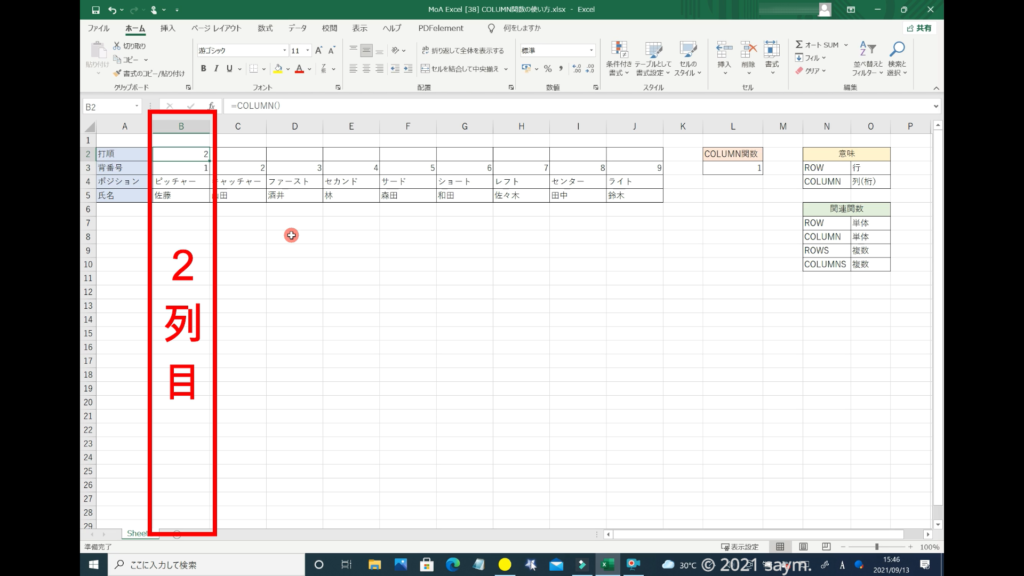Click the AutoSum sigma icon
The width and height of the screenshot is (1024, 576).
click(800, 45)
